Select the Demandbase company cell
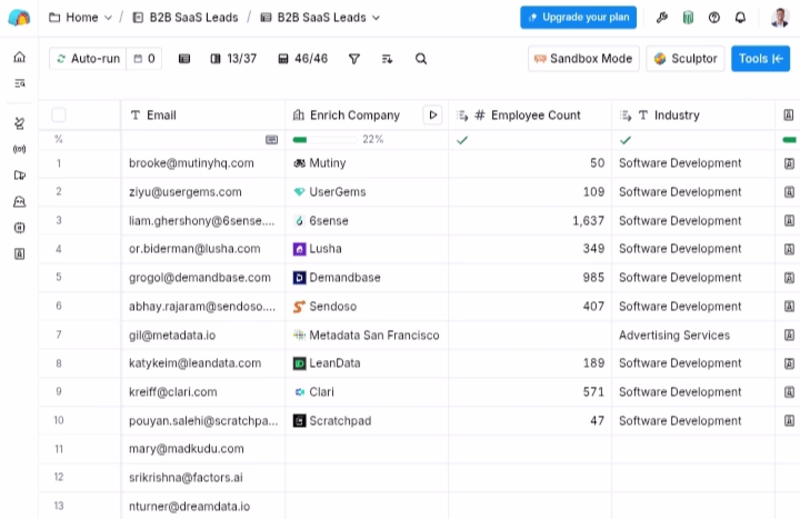Image resolution: width=800 pixels, height=519 pixels. tap(367, 278)
